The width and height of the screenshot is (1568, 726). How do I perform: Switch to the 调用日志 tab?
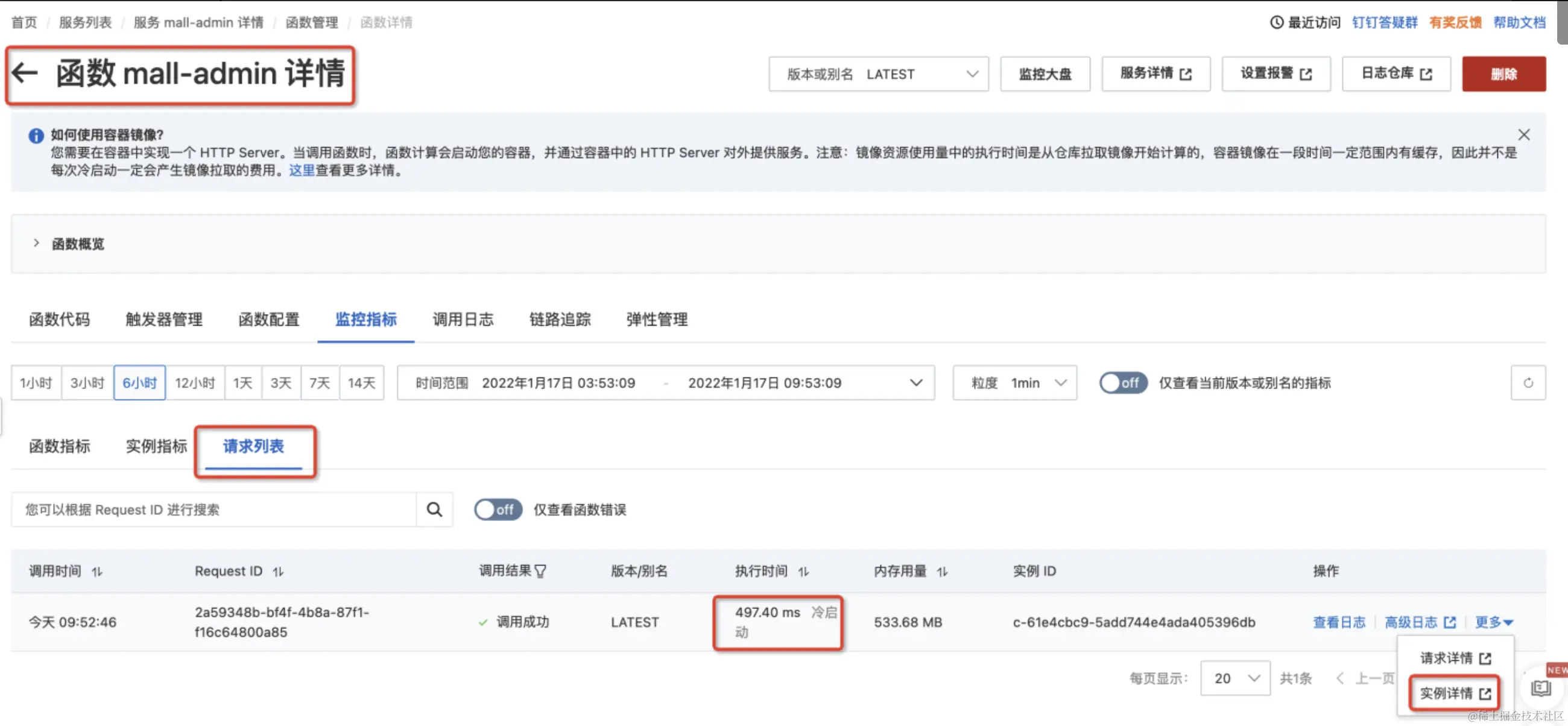(x=463, y=320)
